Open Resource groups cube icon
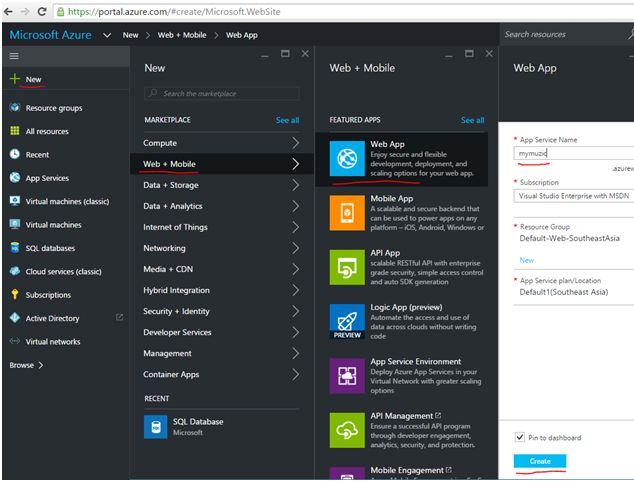The height and width of the screenshot is (482, 634). pos(15,108)
